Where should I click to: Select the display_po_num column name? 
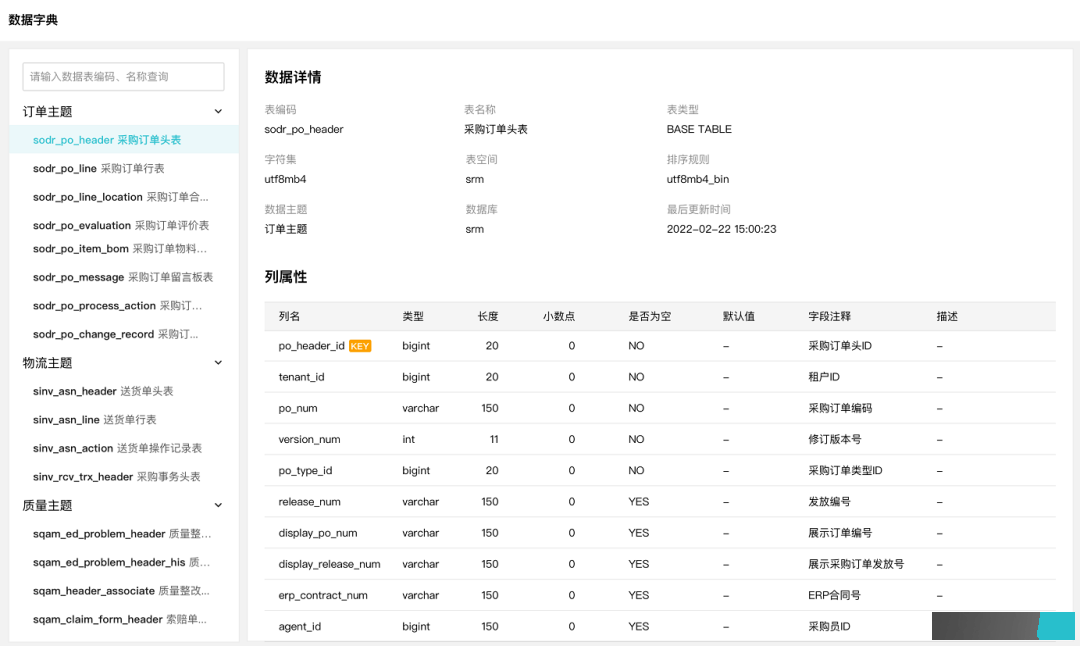tap(318, 533)
